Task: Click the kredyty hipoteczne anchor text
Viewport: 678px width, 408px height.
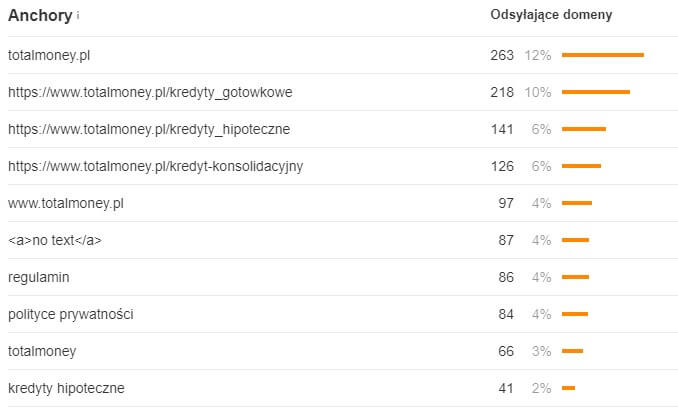Action: click(x=66, y=388)
